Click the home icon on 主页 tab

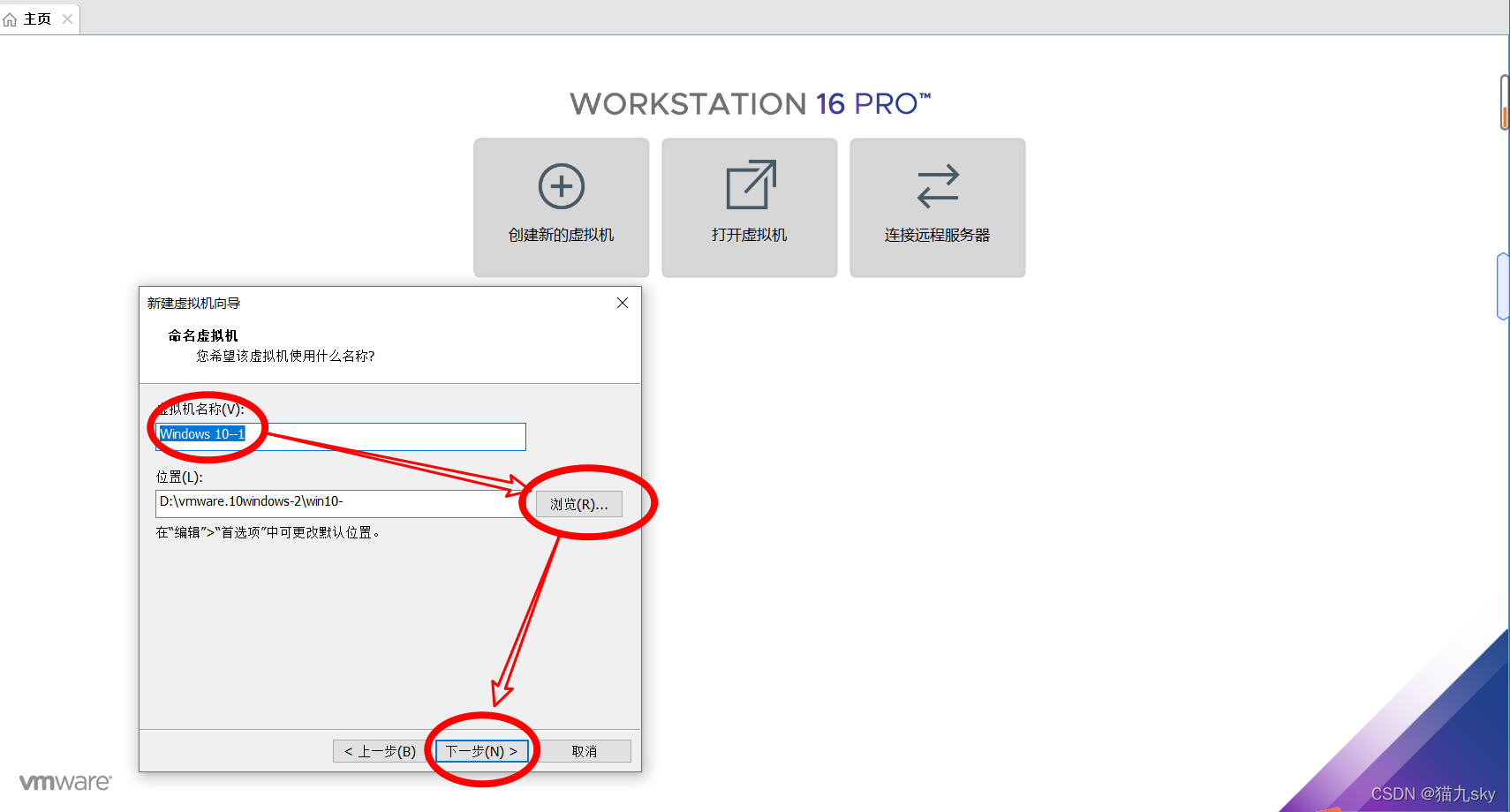[11, 19]
